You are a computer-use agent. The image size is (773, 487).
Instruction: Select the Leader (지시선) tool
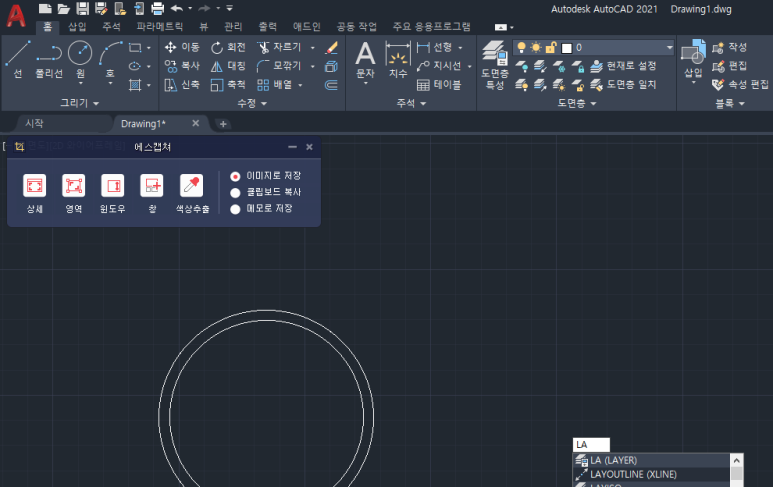tap(439, 66)
